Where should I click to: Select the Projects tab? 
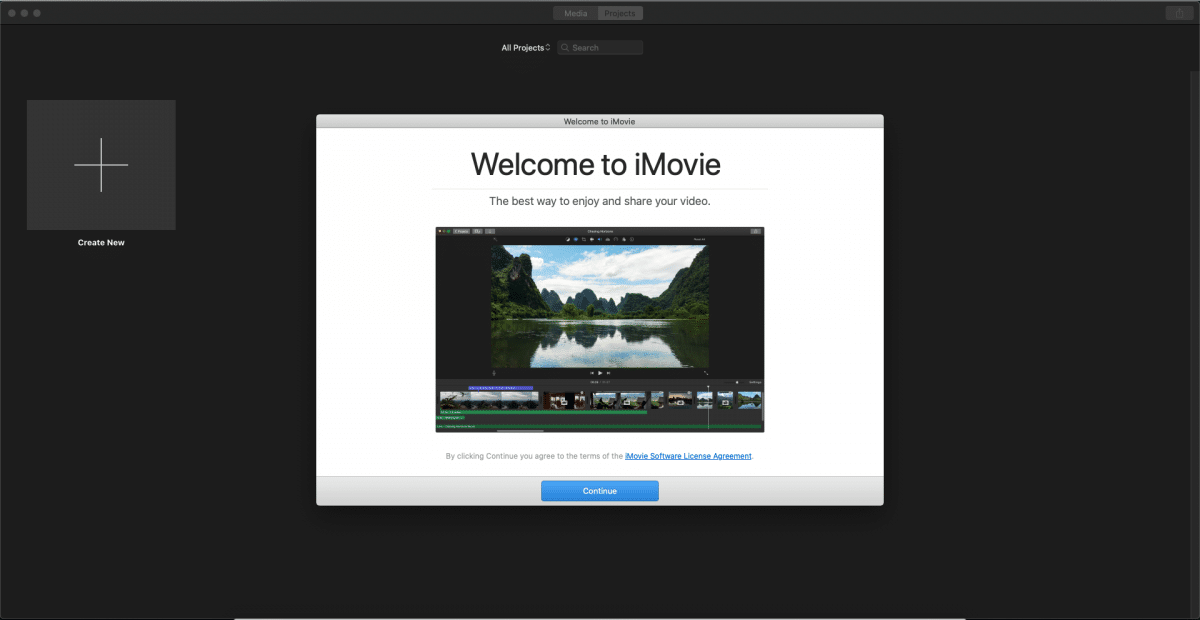(619, 13)
